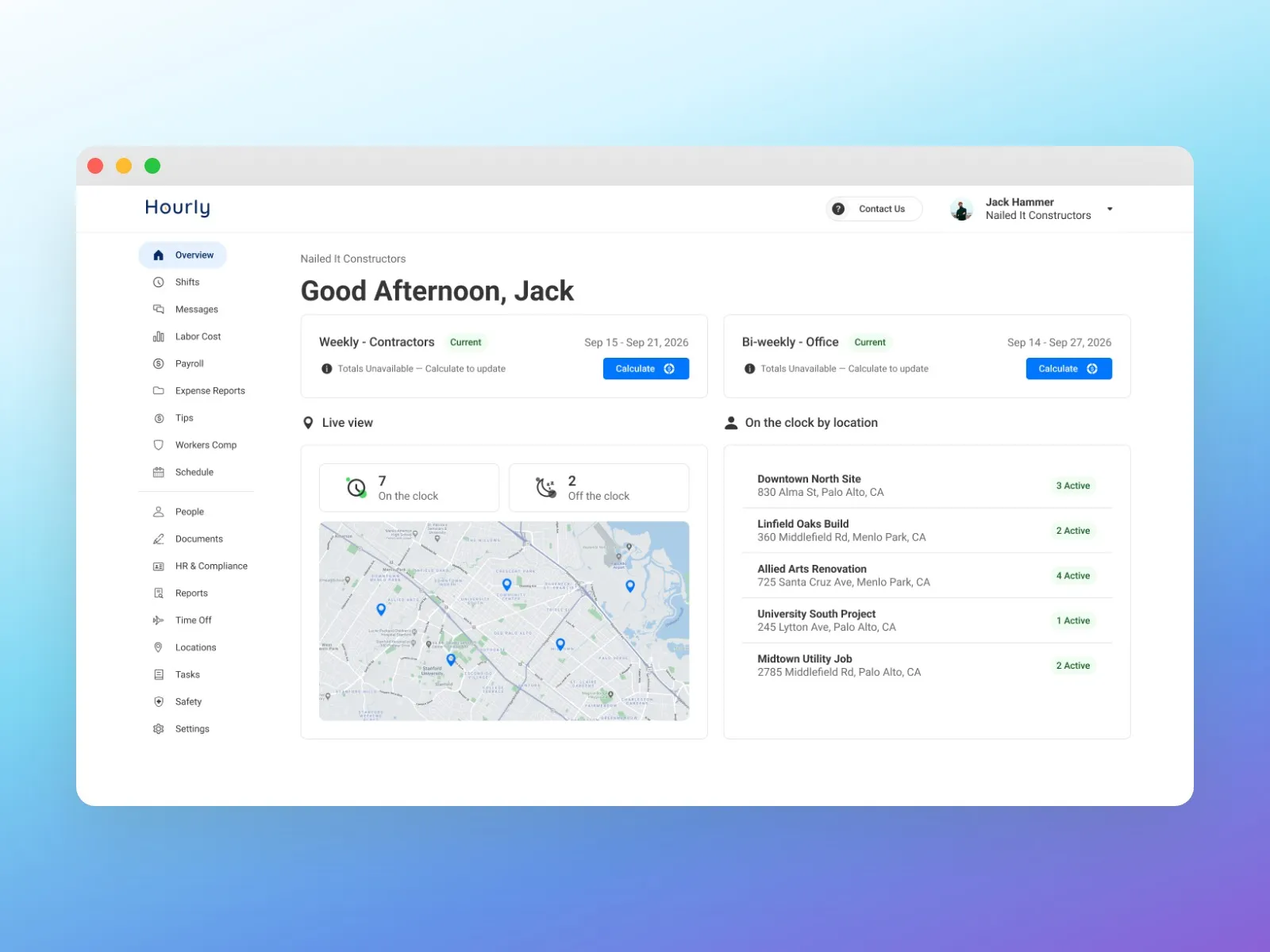Image resolution: width=1270 pixels, height=952 pixels.
Task: Click the question mark help icon
Action: pos(838,209)
